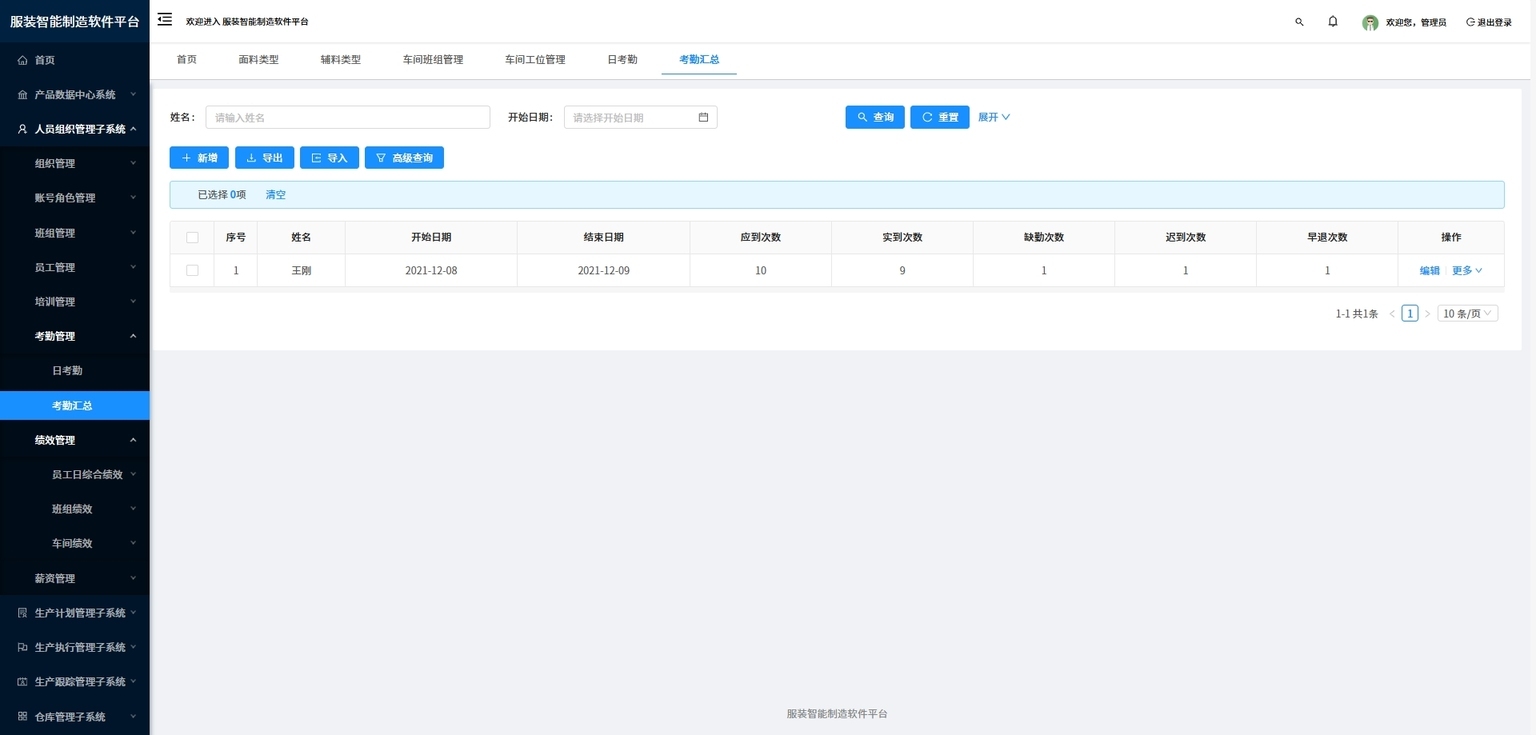Select all rows with header checkbox

click(192, 237)
